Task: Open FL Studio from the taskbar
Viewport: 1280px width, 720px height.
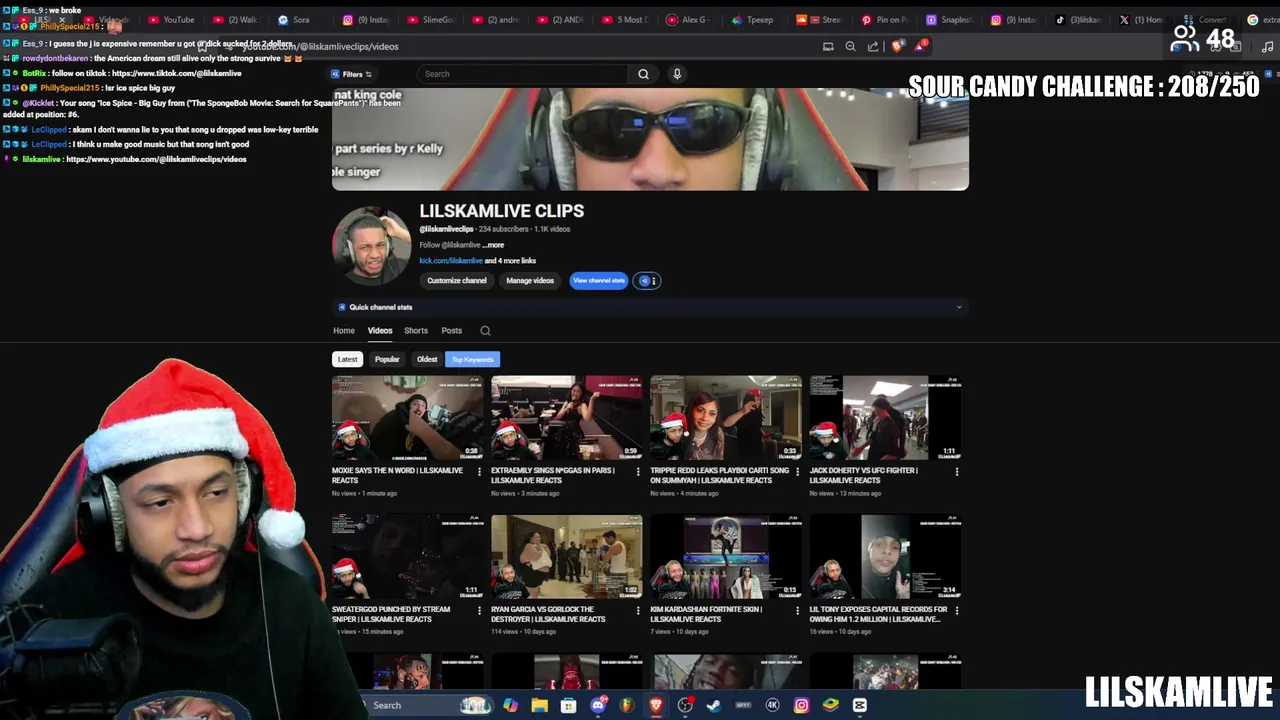Action: click(x=627, y=706)
